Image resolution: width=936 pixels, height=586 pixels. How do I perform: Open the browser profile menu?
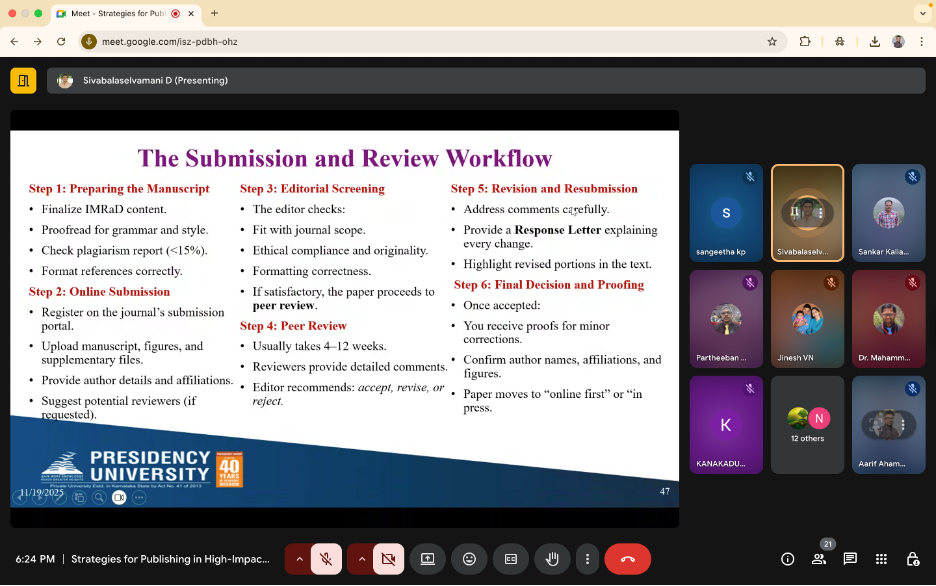(x=896, y=42)
